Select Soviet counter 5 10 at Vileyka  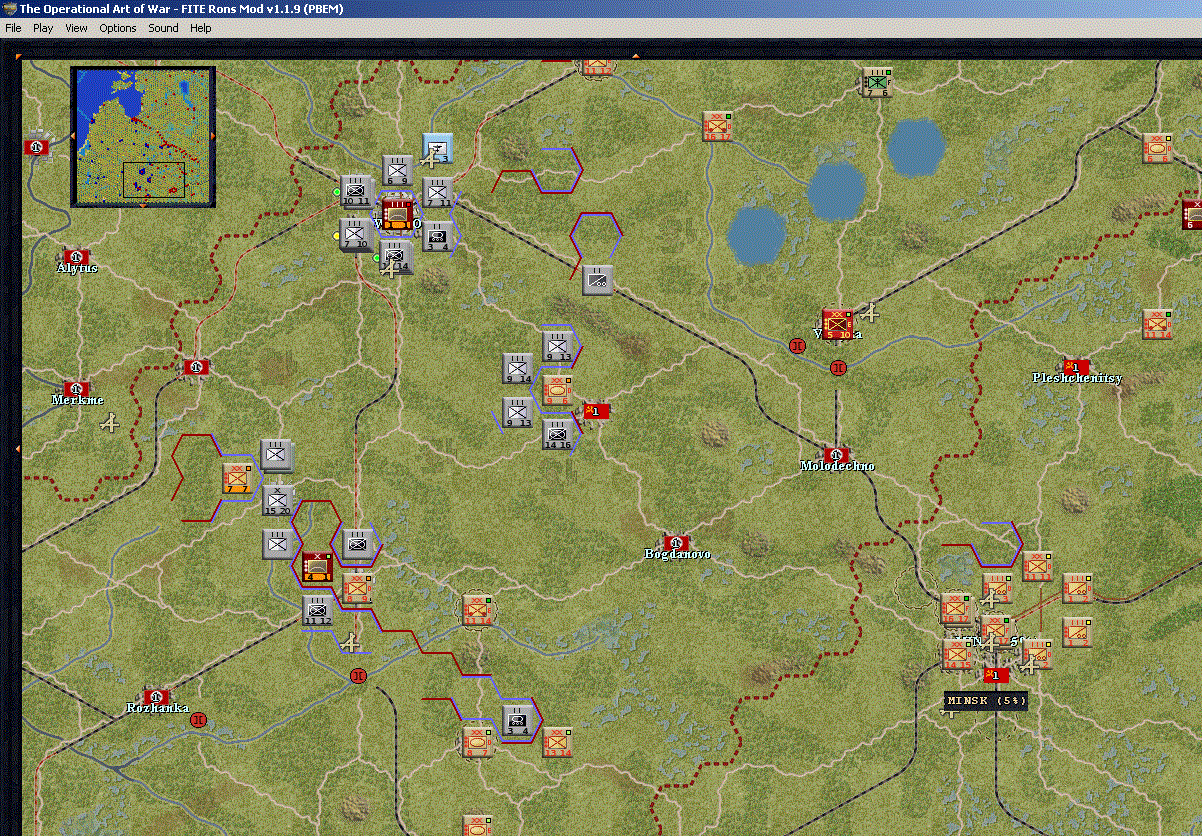(x=838, y=324)
